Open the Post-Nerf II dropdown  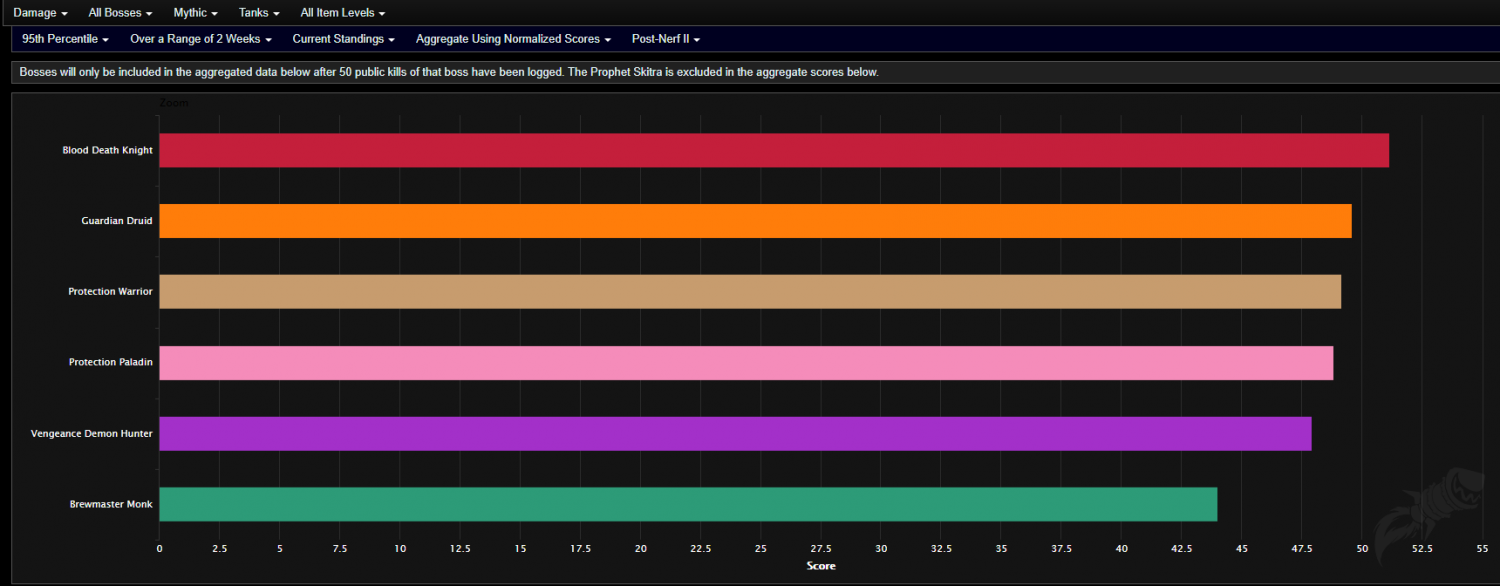tap(665, 39)
